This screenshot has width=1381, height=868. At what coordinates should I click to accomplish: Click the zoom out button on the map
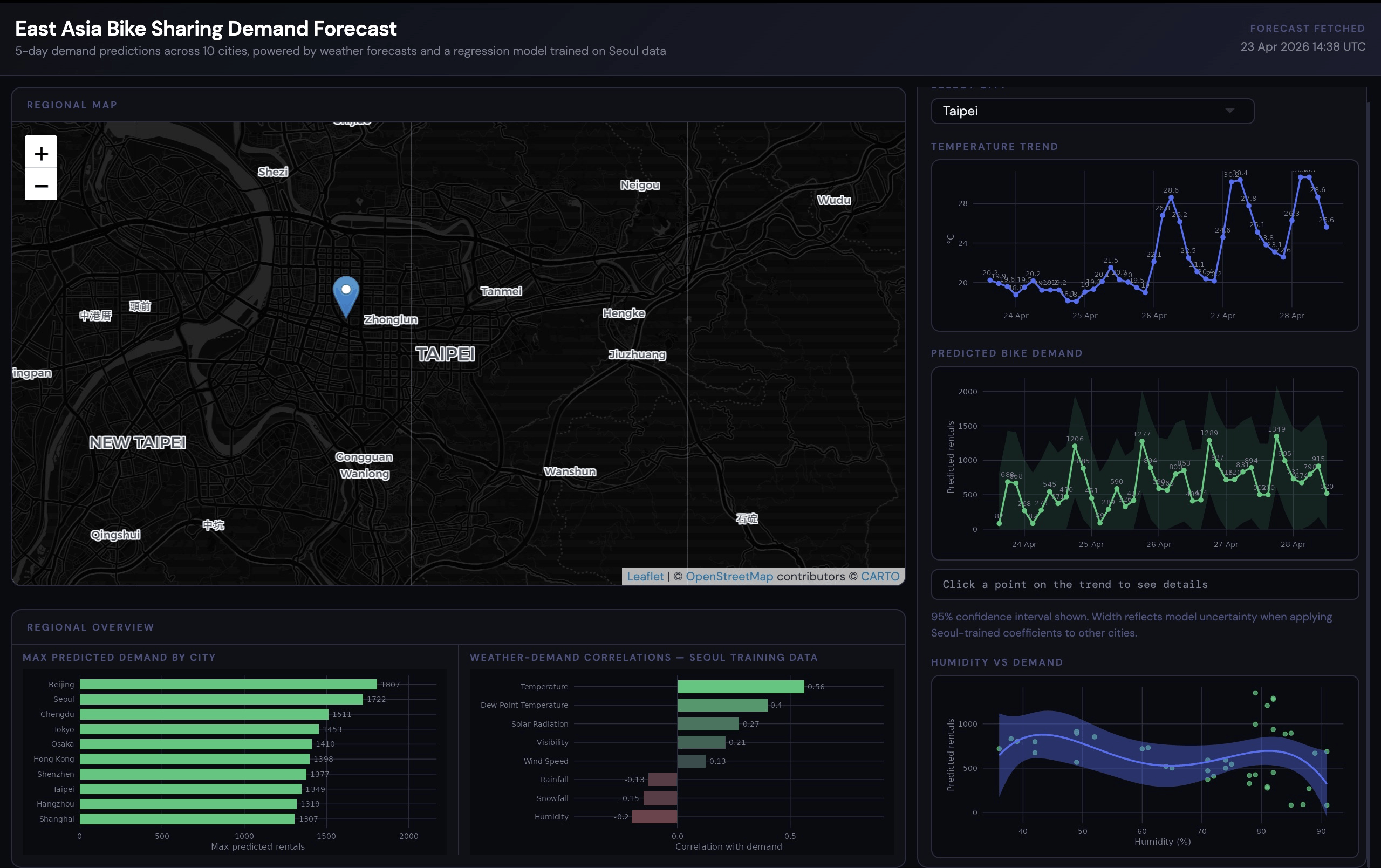pos(40,186)
